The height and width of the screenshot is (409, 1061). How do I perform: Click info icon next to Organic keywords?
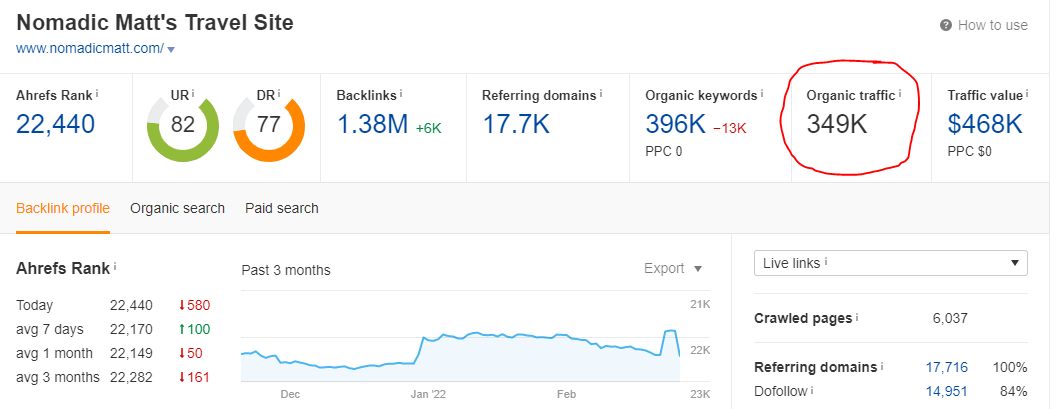[762, 94]
